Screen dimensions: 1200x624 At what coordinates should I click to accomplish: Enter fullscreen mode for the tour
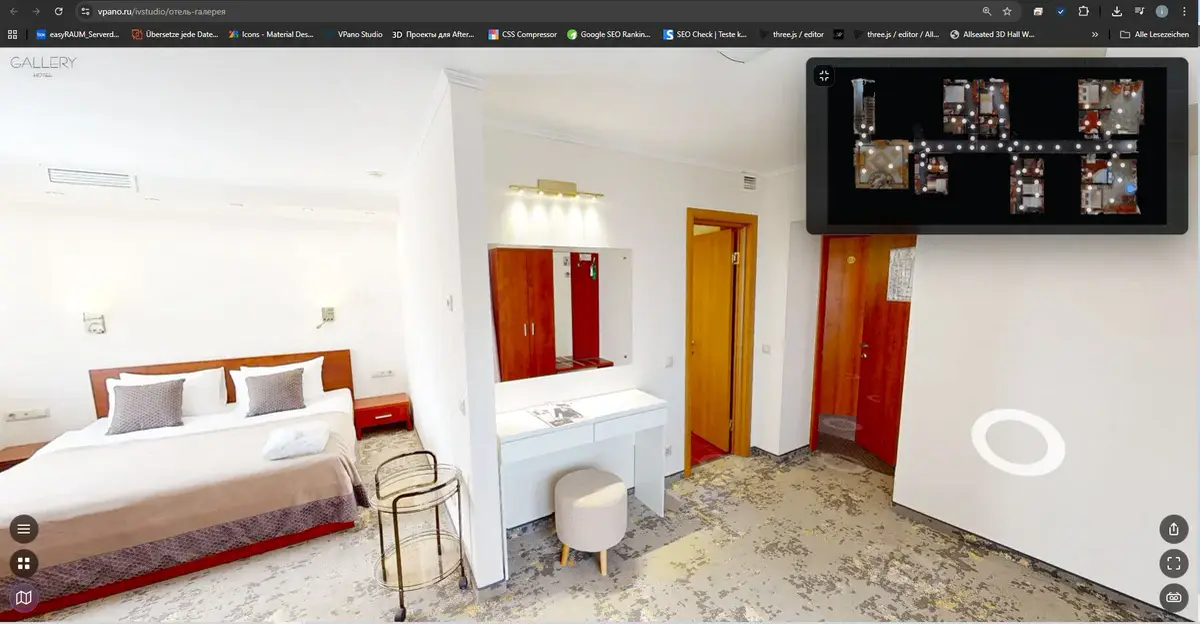[1174, 564]
